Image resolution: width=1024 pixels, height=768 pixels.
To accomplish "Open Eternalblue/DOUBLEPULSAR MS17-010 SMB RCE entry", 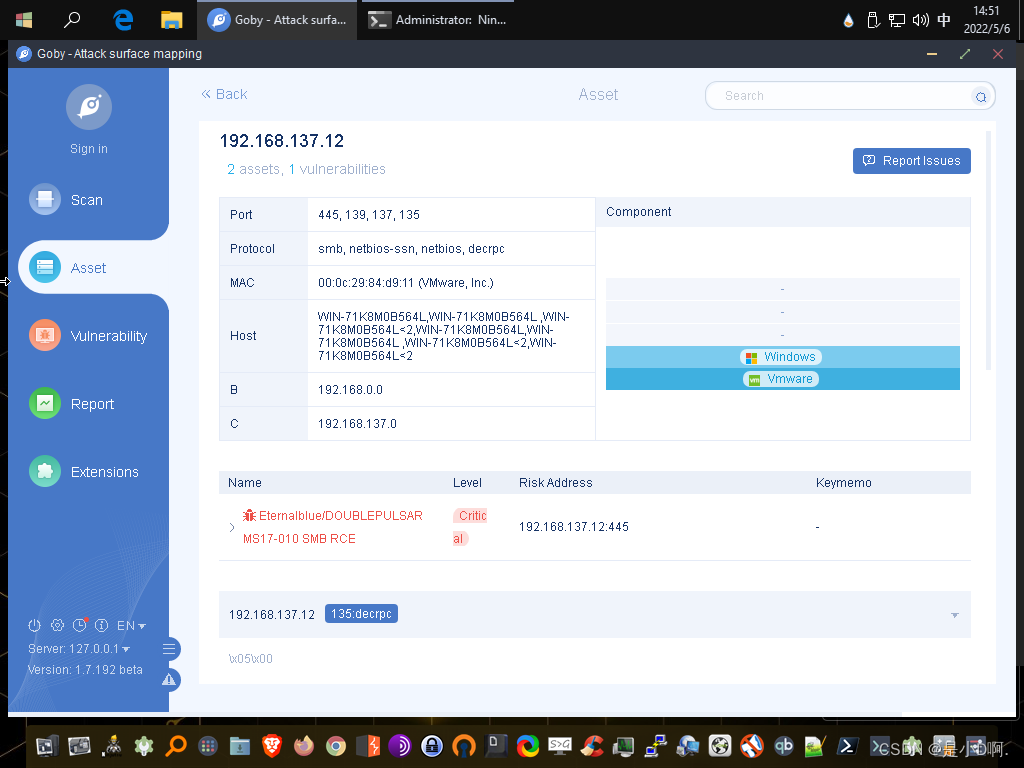I will [333, 527].
